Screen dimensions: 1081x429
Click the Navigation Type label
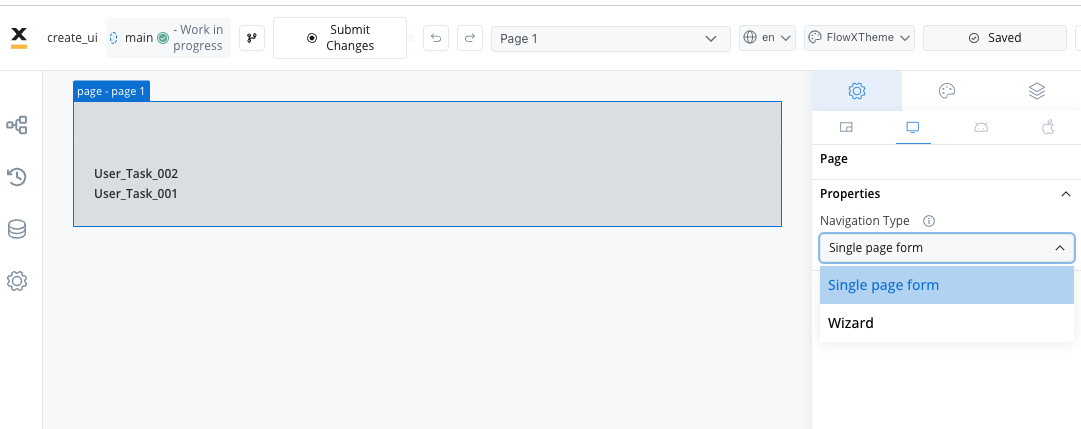coord(865,221)
